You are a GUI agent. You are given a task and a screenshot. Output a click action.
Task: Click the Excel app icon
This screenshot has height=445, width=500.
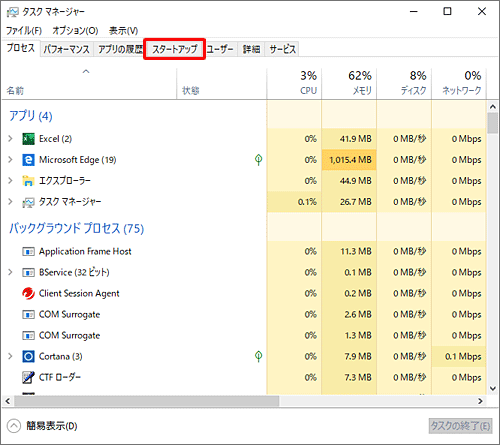(x=28, y=139)
